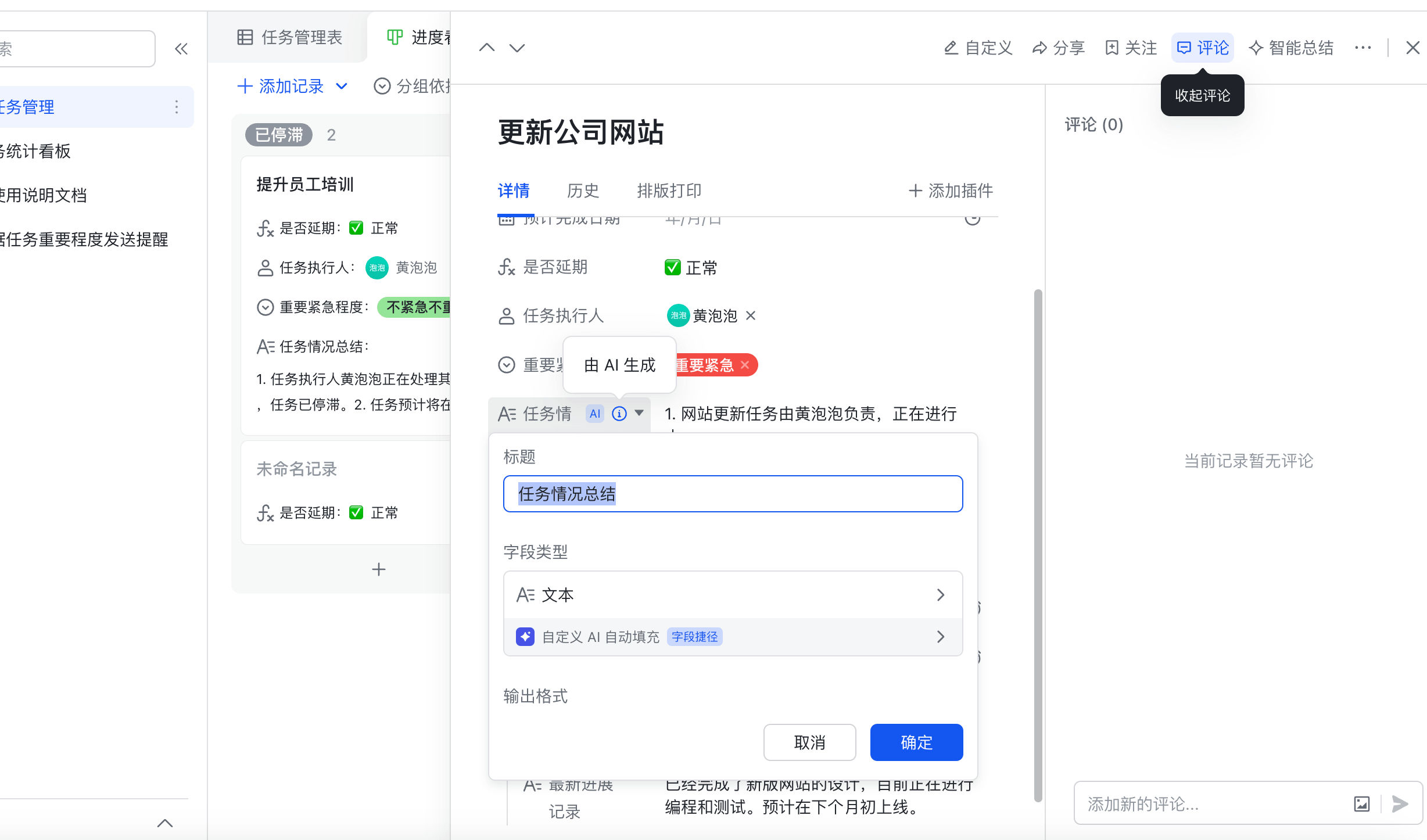Go to previous record with up arrow
Screen dimensions: 1427x840
(x=487, y=48)
